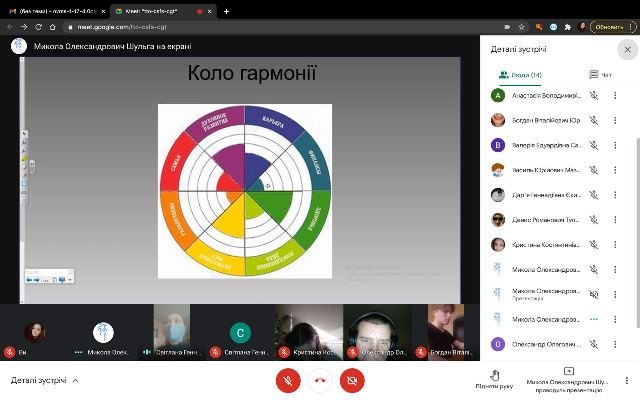
Task: Expand the meeting details chevron
Action: point(76,380)
